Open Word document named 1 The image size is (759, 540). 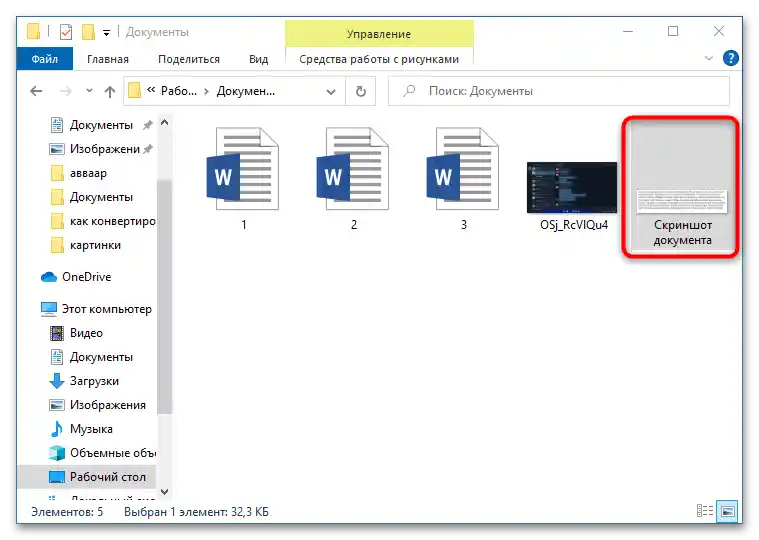[243, 178]
